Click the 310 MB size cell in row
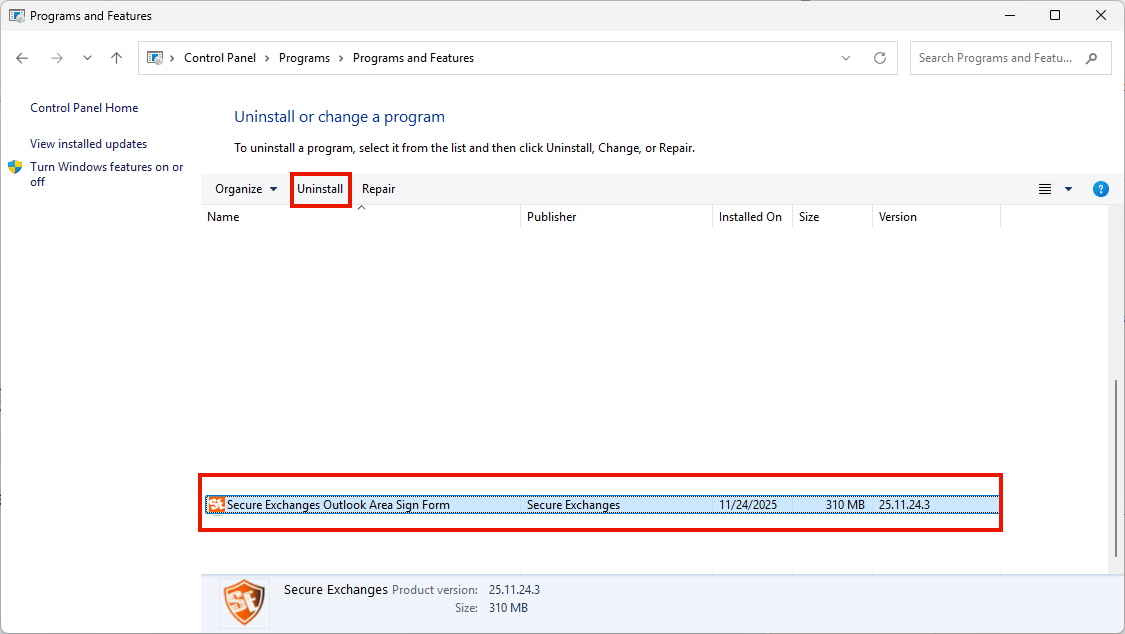The height and width of the screenshot is (634, 1125). tap(845, 505)
